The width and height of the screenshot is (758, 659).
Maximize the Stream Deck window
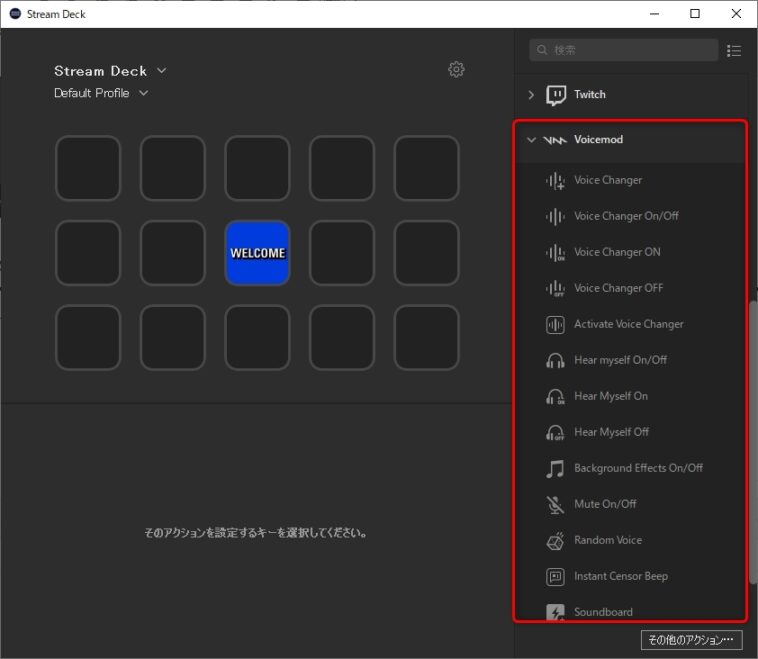coord(695,14)
